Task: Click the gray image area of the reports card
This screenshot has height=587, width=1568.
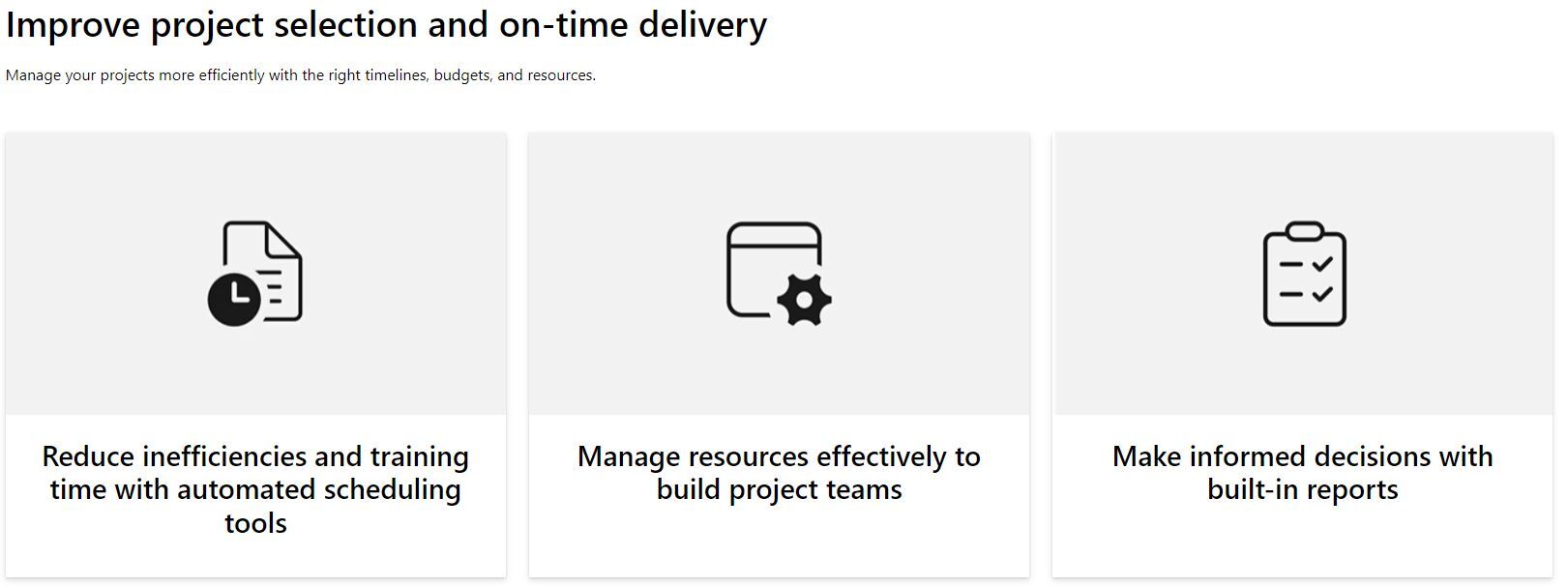Action: point(1303,274)
